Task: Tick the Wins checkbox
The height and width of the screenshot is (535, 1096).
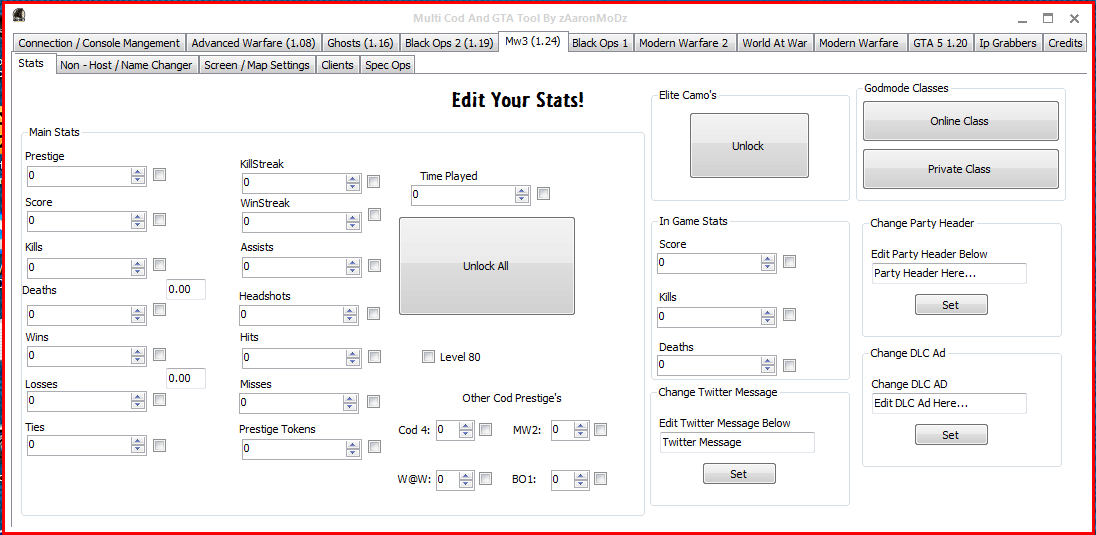Action: tap(159, 354)
